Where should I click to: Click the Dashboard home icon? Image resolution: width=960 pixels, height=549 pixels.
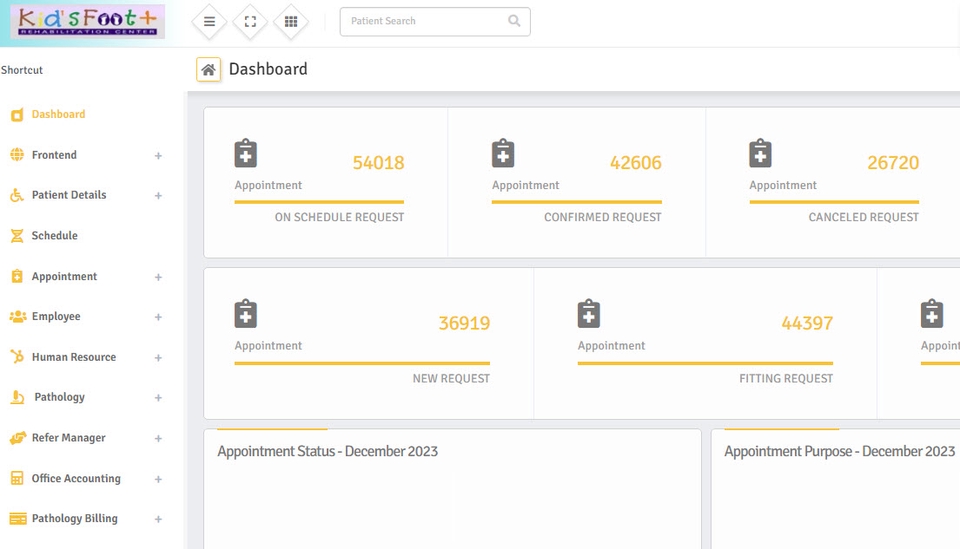(x=208, y=69)
